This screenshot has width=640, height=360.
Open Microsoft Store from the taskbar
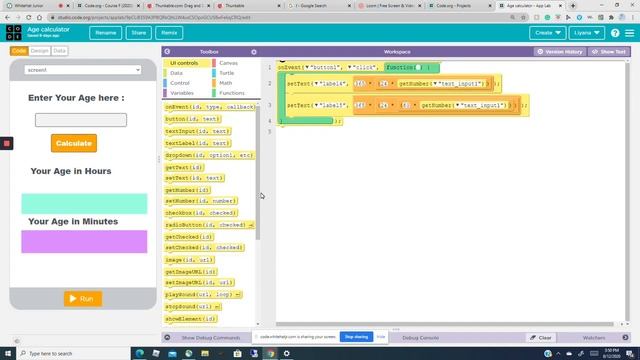click(238, 353)
